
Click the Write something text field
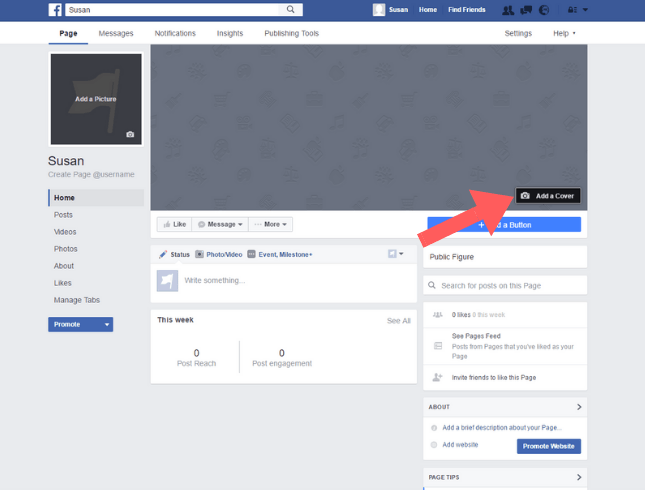(290, 280)
